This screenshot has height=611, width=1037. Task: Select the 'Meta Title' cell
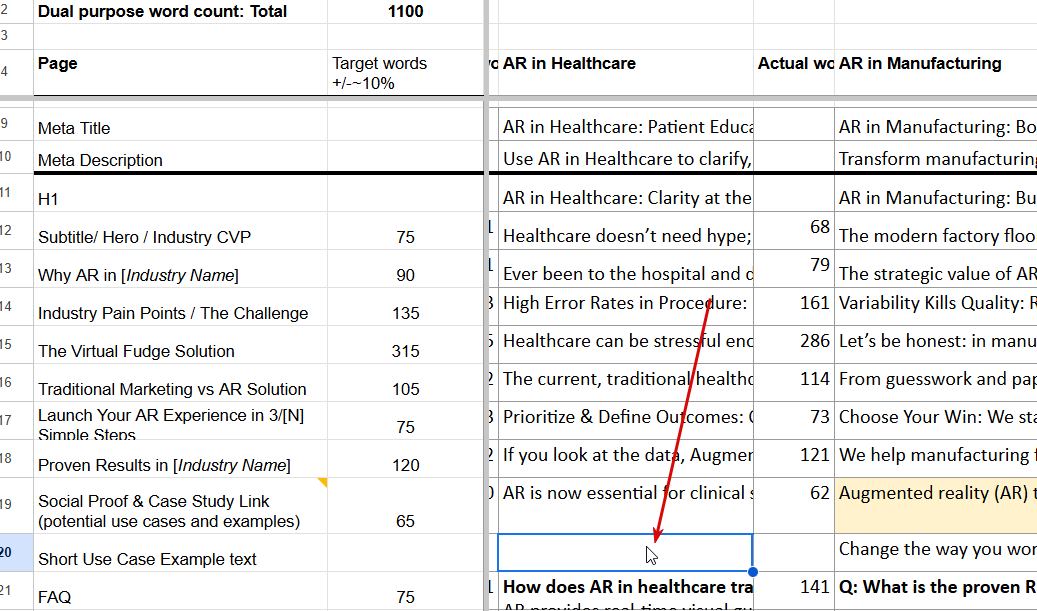(181, 125)
